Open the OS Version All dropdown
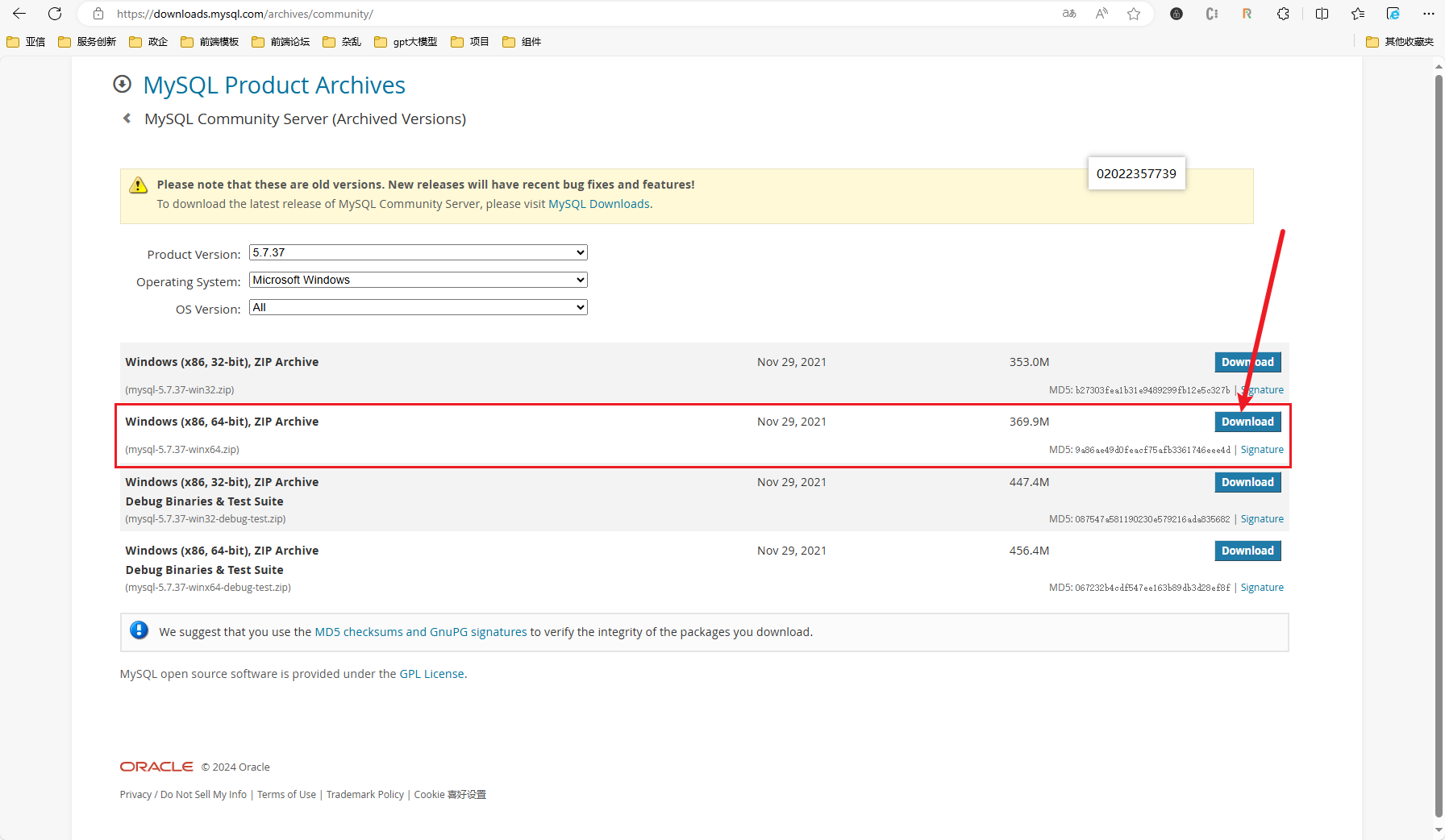This screenshot has width=1445, height=840. pos(418,307)
